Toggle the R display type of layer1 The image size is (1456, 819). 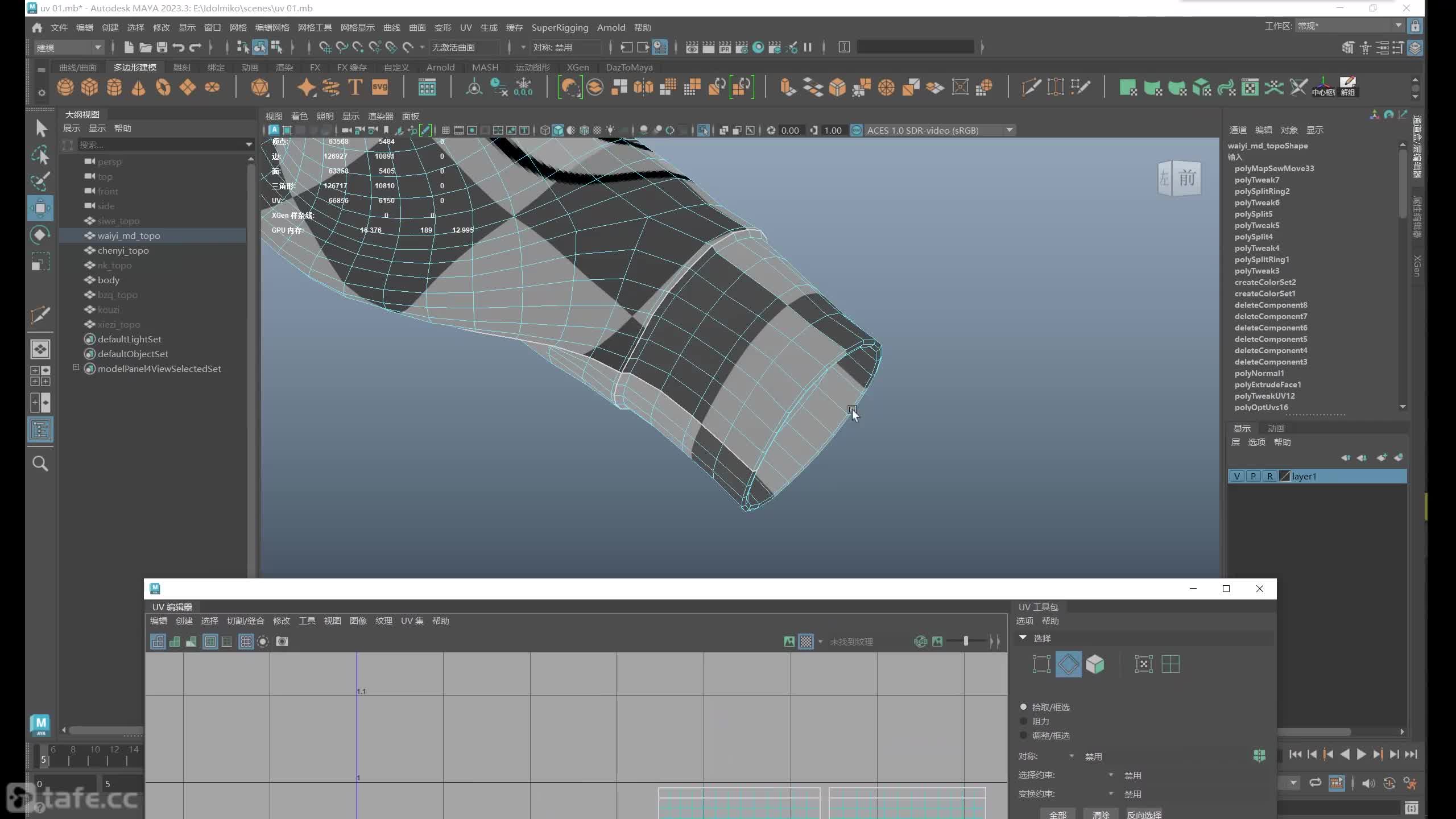1269,477
